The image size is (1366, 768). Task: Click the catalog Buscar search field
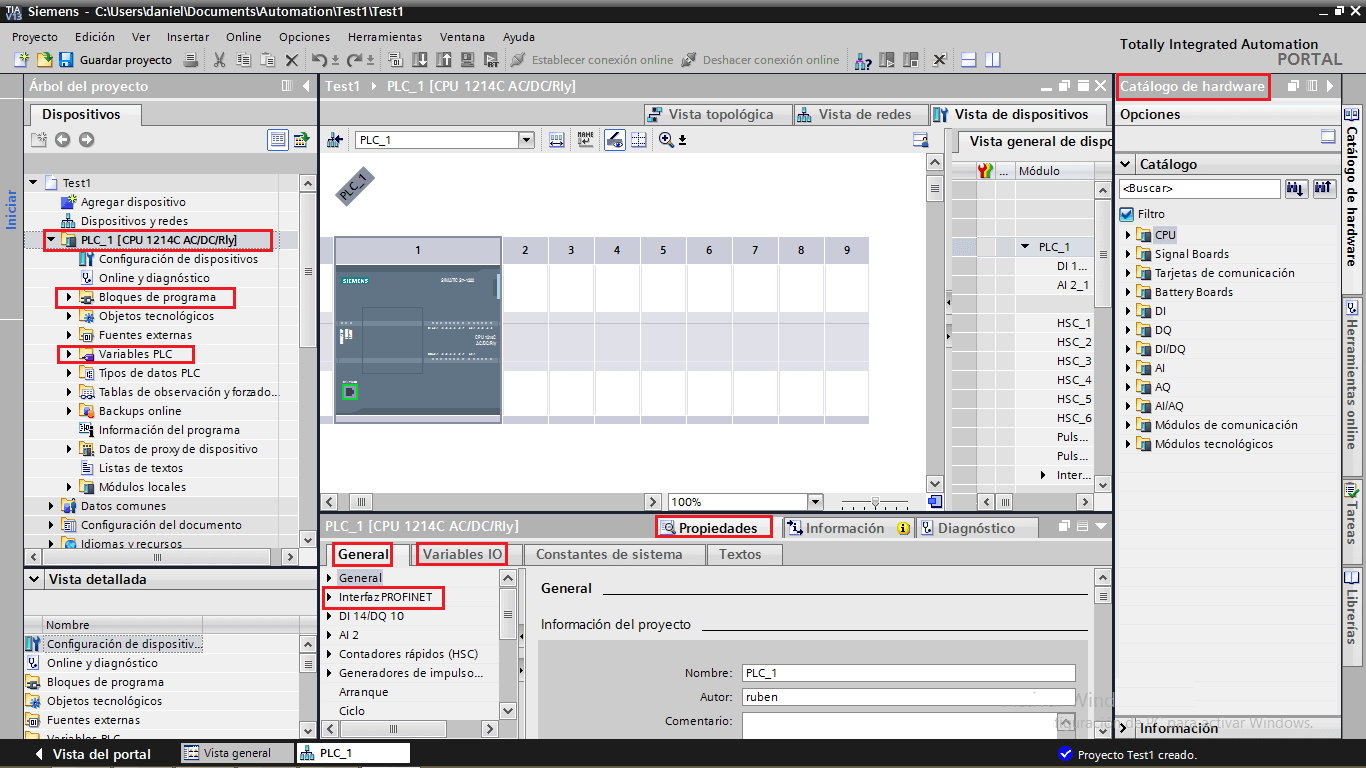click(1199, 188)
